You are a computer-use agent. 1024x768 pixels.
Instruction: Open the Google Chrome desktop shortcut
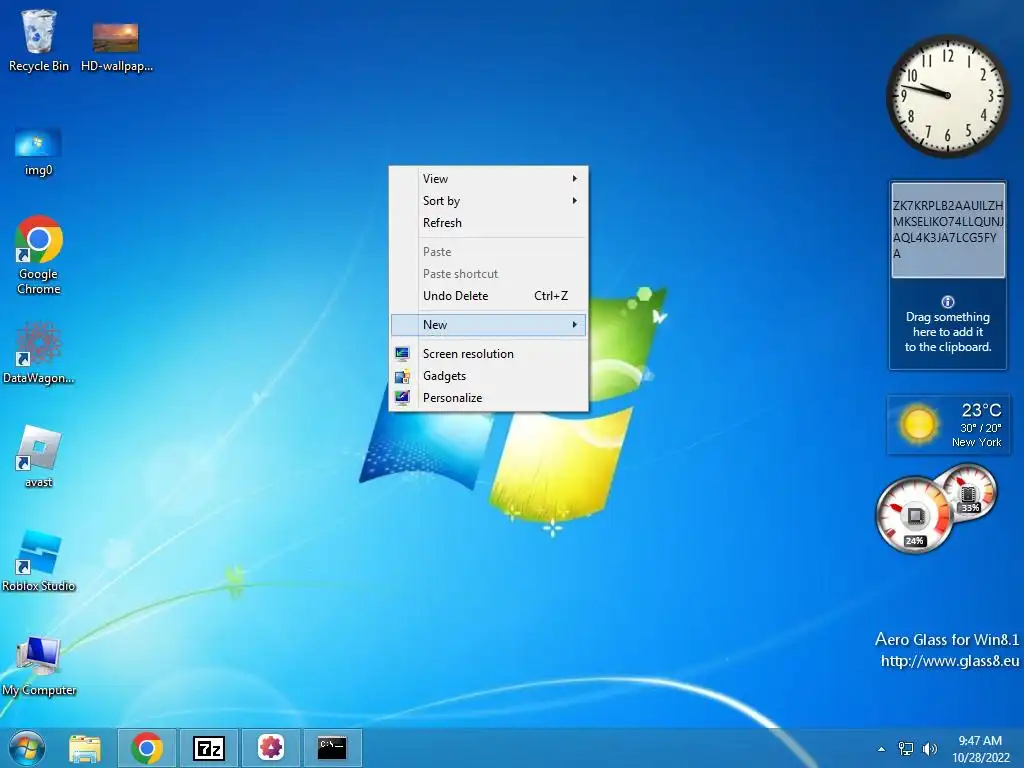coord(39,255)
